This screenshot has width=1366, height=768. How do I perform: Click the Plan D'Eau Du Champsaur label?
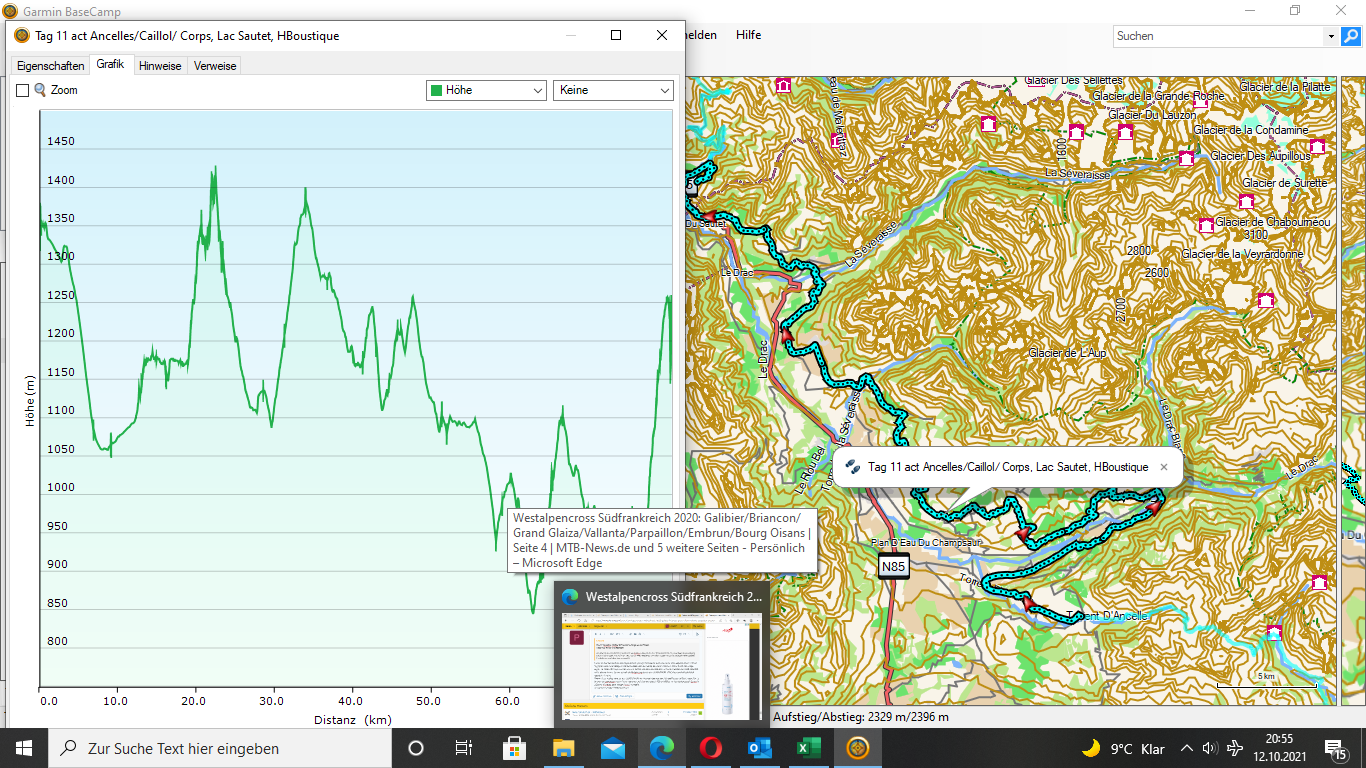926,542
